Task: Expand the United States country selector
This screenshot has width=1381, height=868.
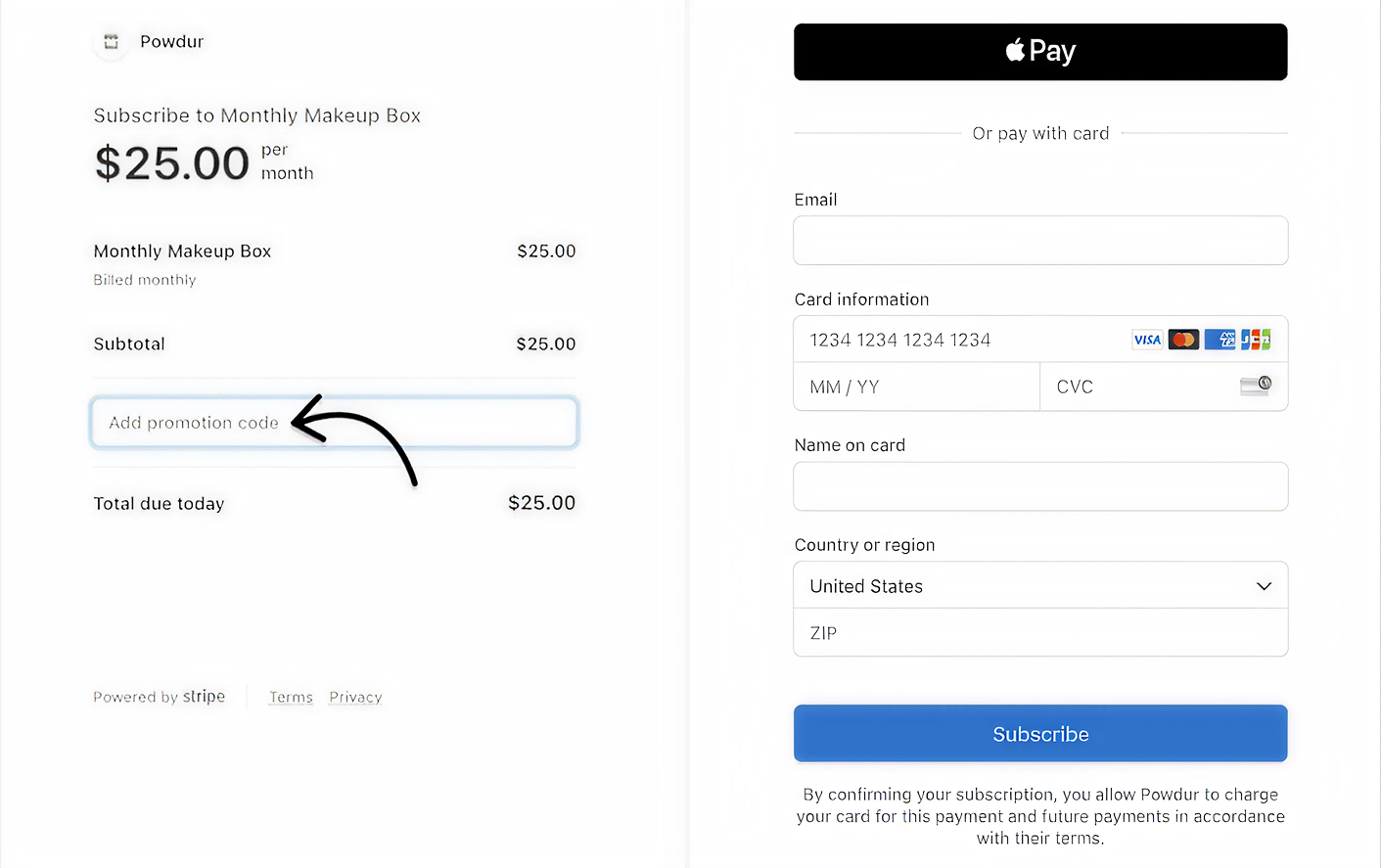Action: (1040, 584)
